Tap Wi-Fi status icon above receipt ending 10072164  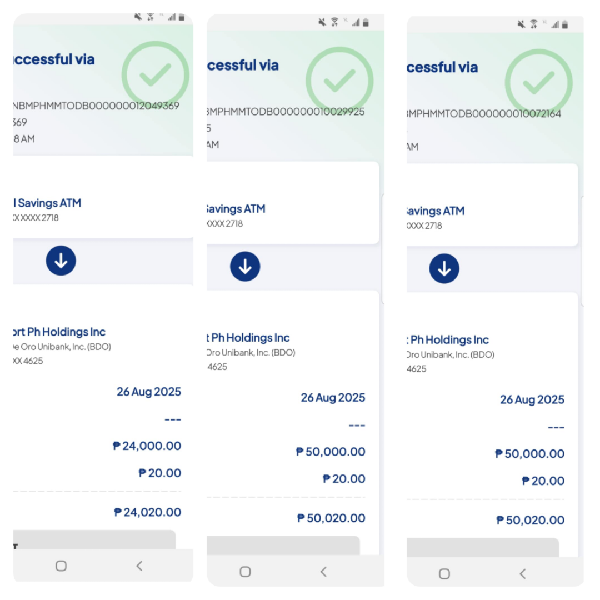click(533, 24)
